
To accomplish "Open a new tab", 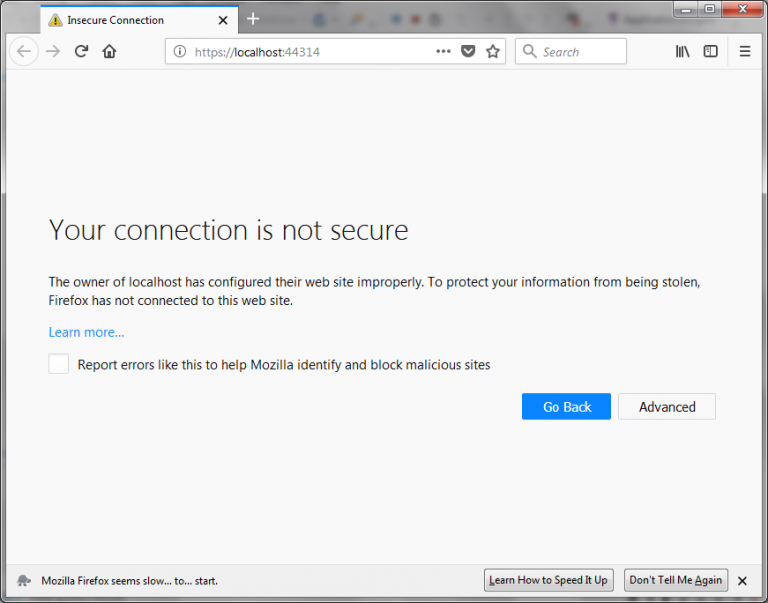I will (x=253, y=19).
